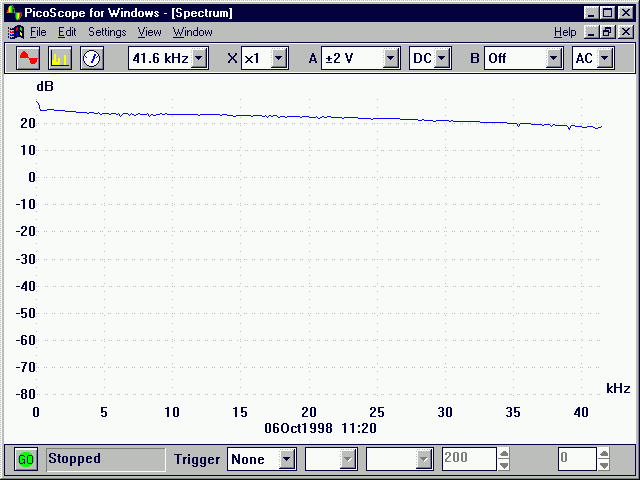
Task: Decrease the trigger threshold 200 value
Action: [504, 465]
